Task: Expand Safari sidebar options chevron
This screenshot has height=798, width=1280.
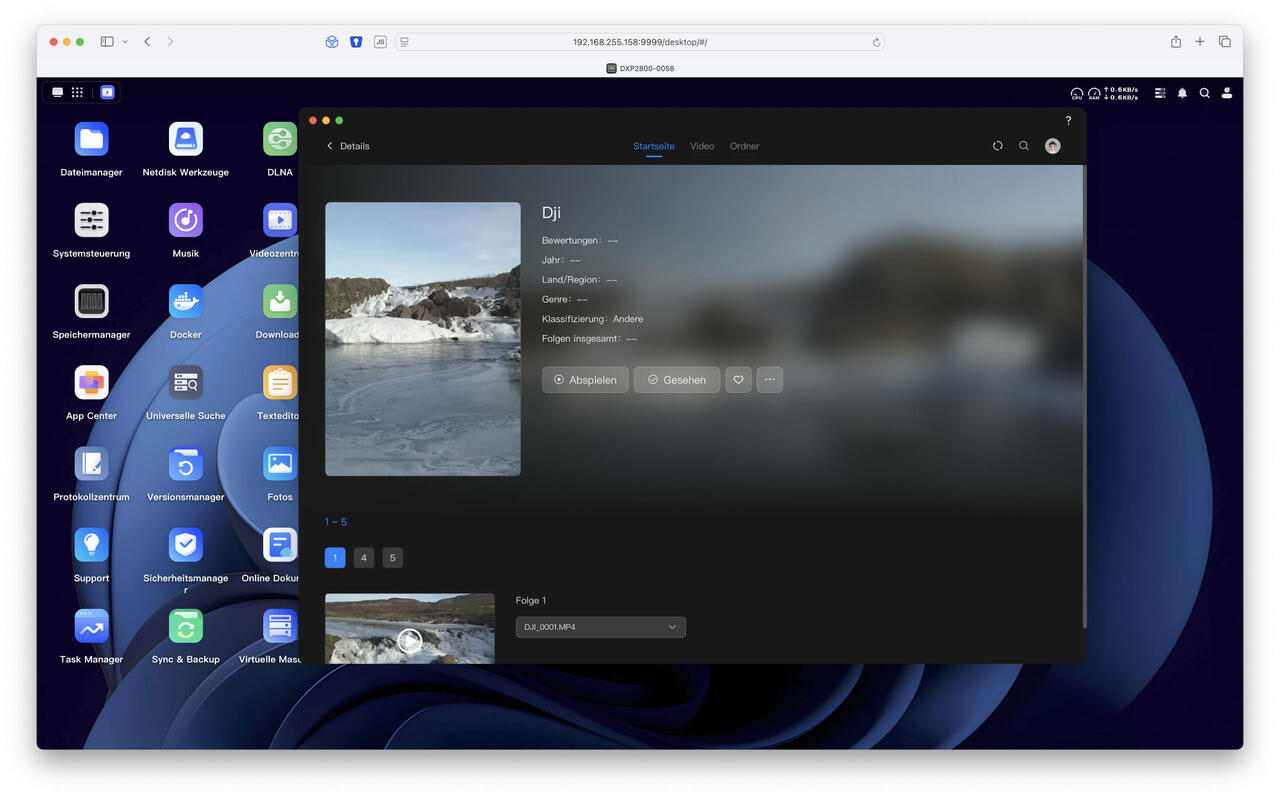Action: pos(125,42)
